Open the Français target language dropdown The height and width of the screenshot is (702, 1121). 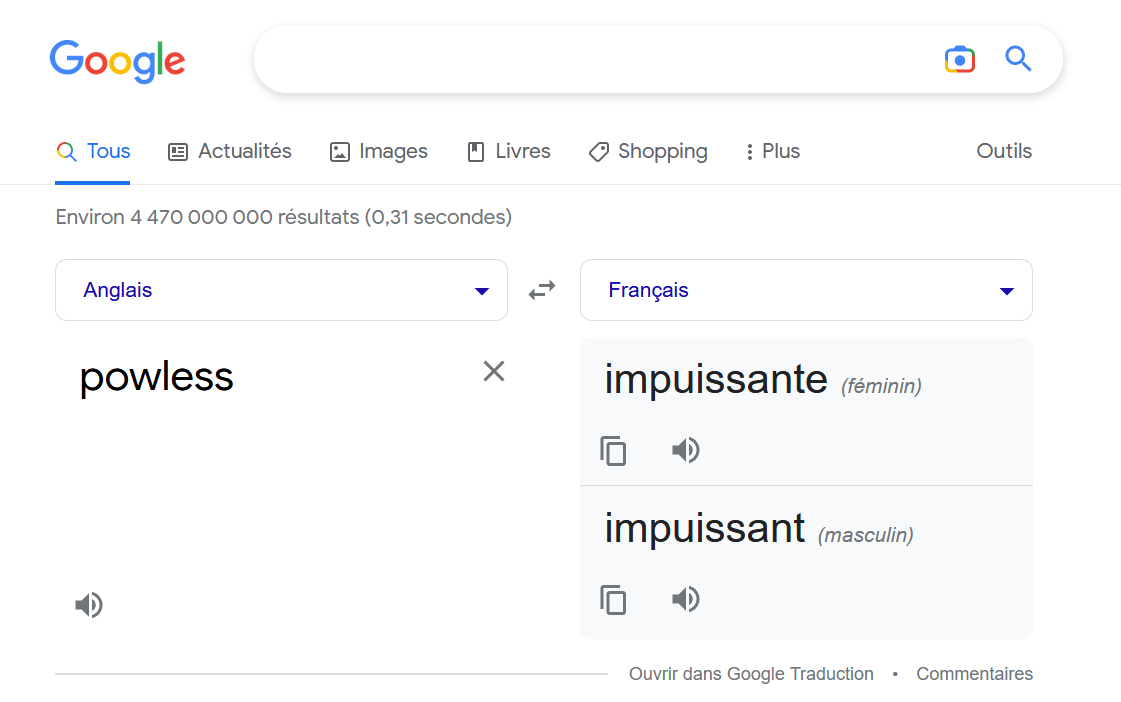click(806, 290)
